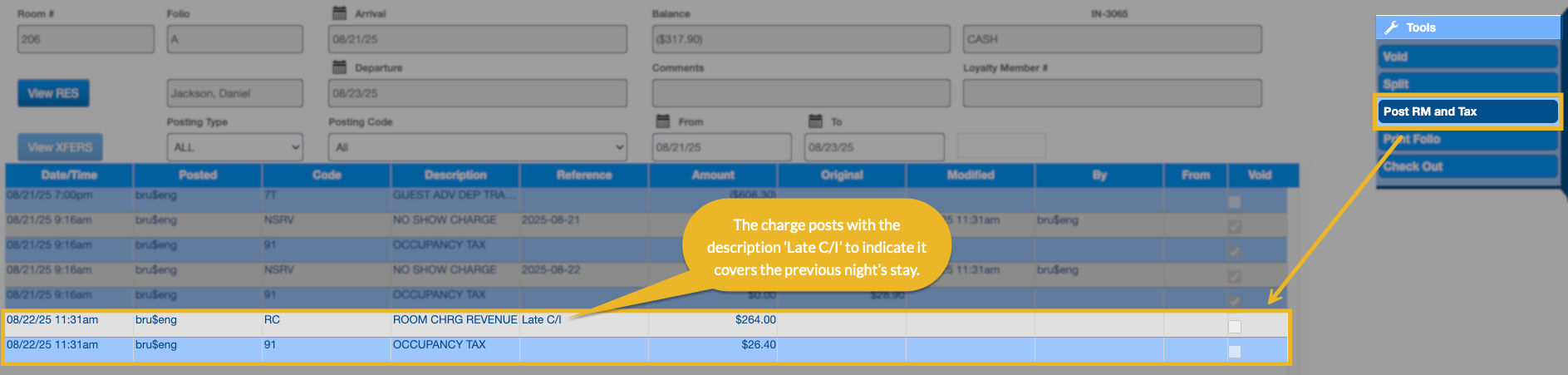1568x375 pixels.
Task: Click the Tools wrench icon
Action: point(1391,27)
